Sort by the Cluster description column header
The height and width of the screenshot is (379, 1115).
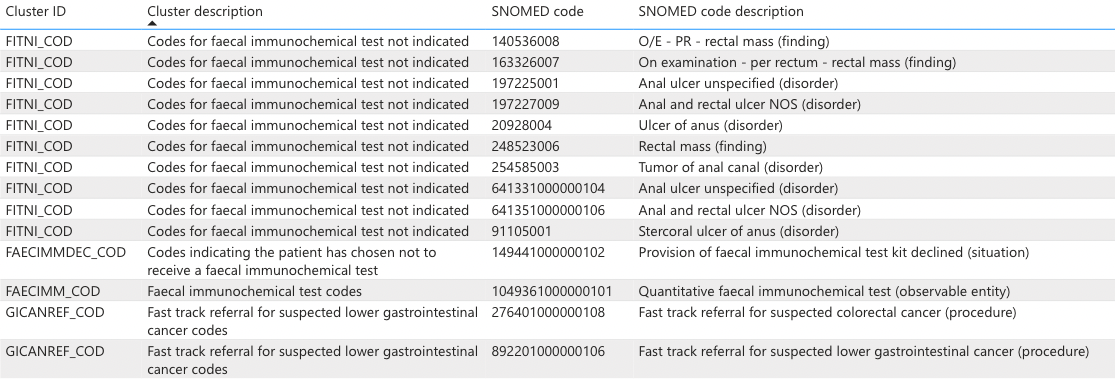click(205, 11)
